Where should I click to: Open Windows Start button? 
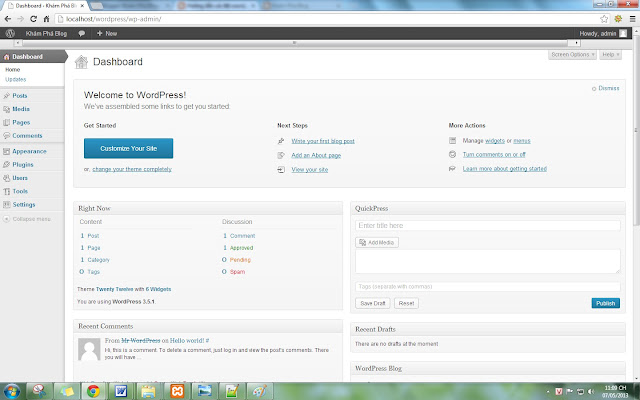pyautogui.click(x=11, y=391)
